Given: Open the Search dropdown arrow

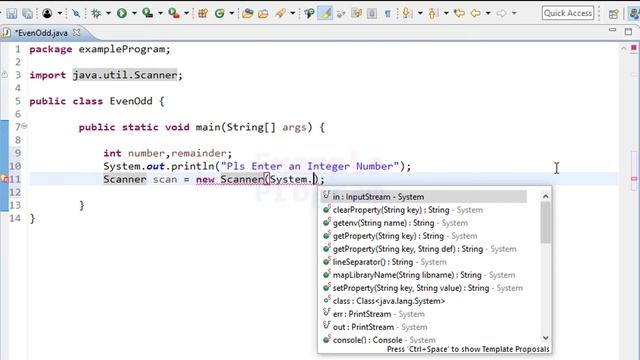Looking at the screenshot, I should (293, 13).
